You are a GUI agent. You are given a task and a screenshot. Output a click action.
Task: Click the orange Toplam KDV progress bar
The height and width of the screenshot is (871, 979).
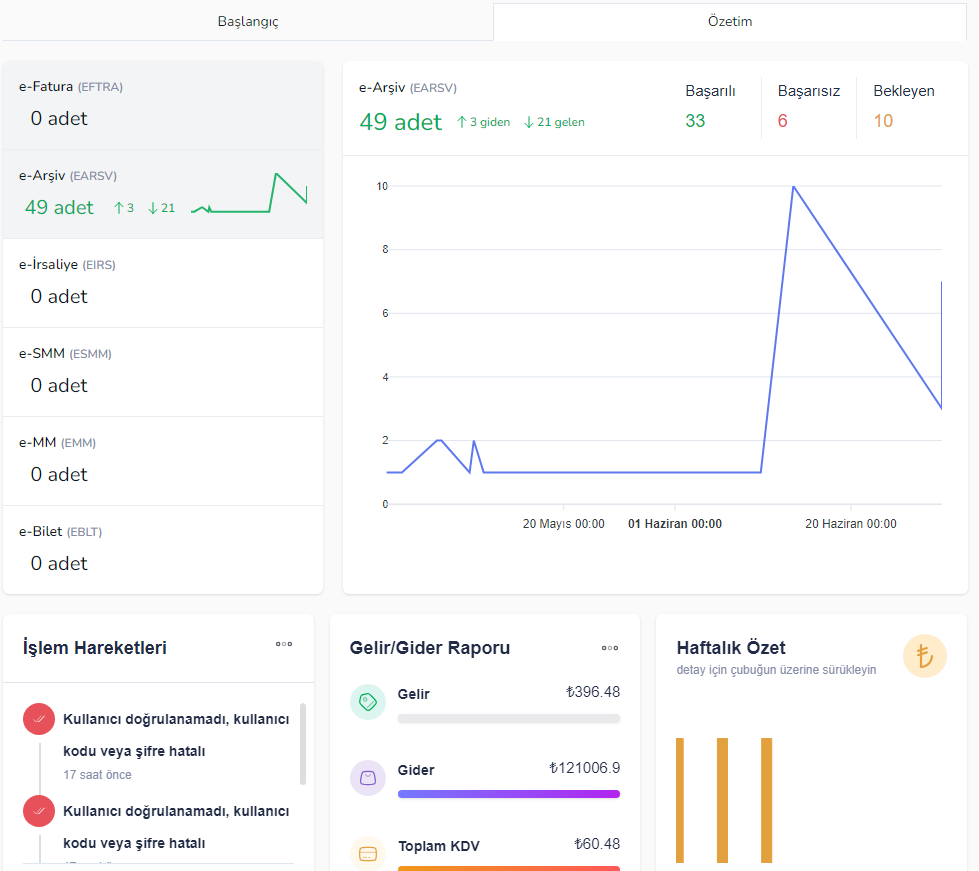point(509,869)
